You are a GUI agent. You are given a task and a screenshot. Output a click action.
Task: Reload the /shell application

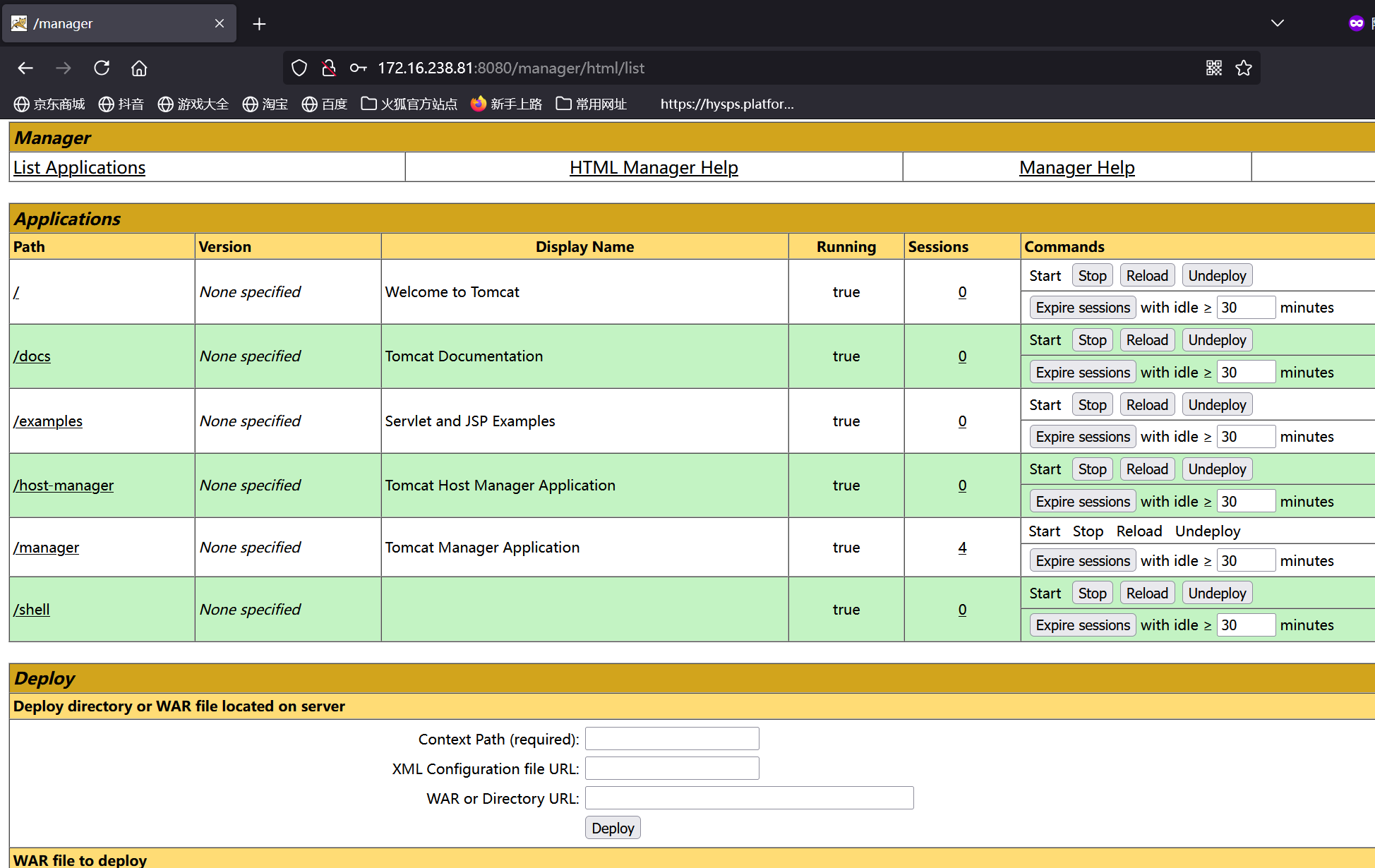tap(1147, 593)
